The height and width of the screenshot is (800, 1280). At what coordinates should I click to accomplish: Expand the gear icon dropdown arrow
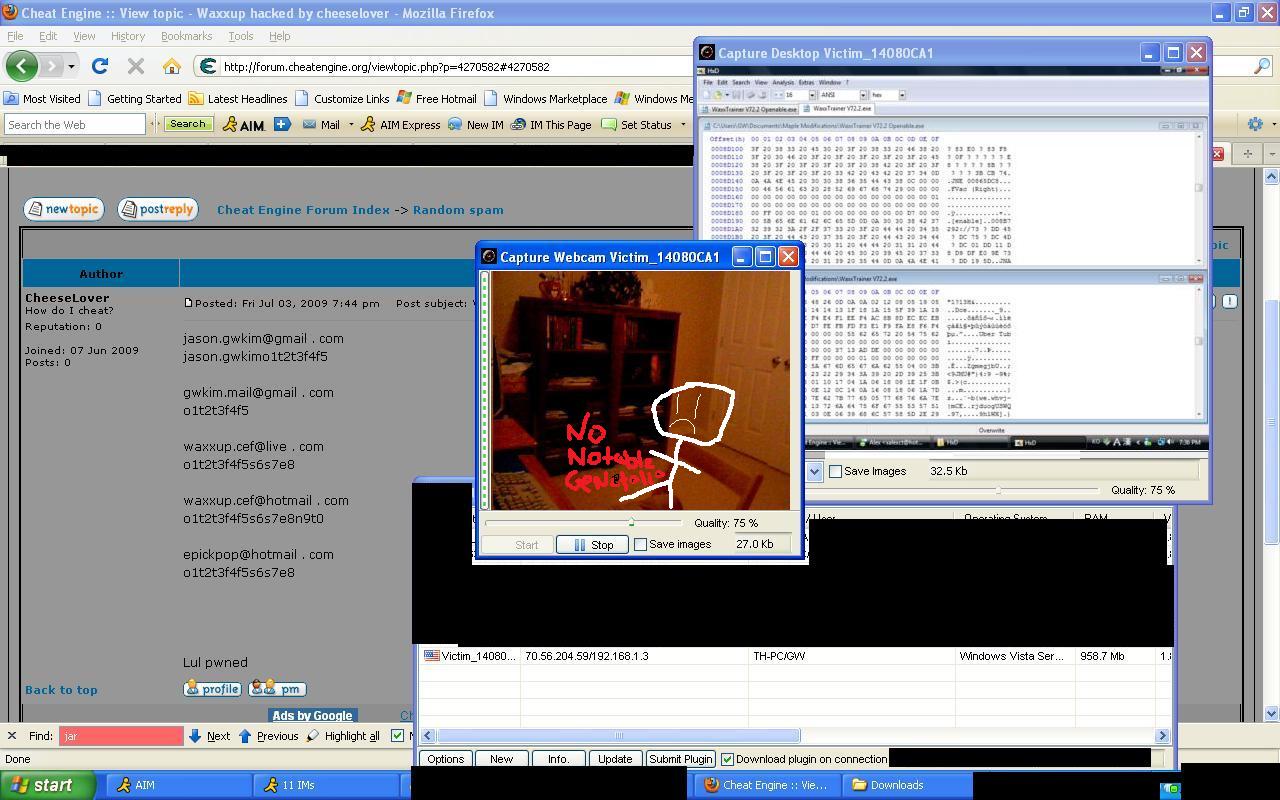1272,125
